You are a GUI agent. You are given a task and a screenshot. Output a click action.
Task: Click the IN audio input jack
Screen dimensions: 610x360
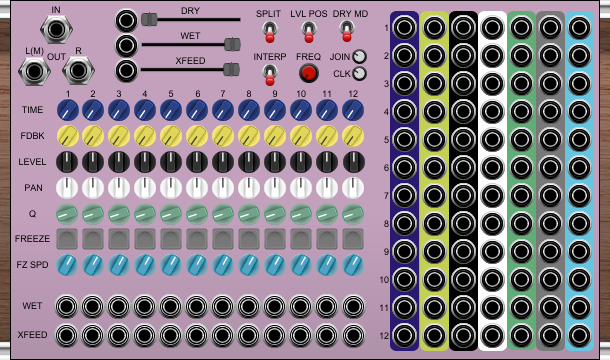pos(56,29)
